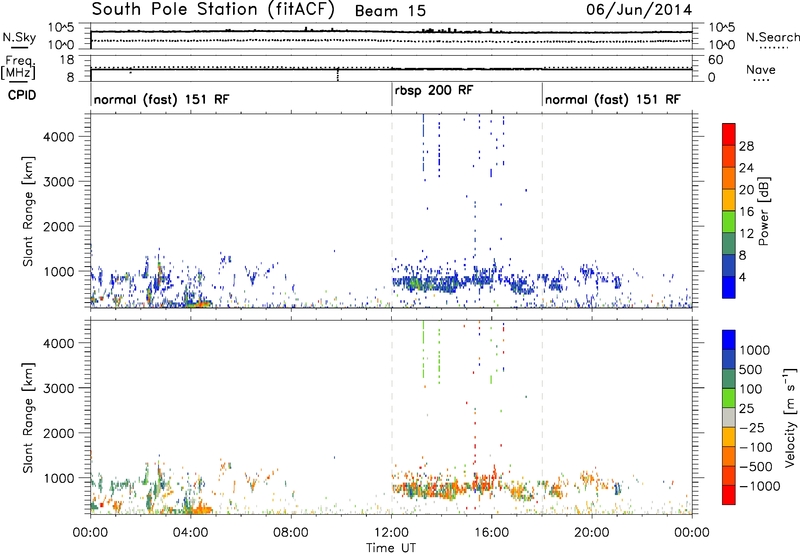Screen dimensions: 800x554
Task: Click the 'Velocity [m s-1]' colorbar title
Action: click(x=790, y=417)
